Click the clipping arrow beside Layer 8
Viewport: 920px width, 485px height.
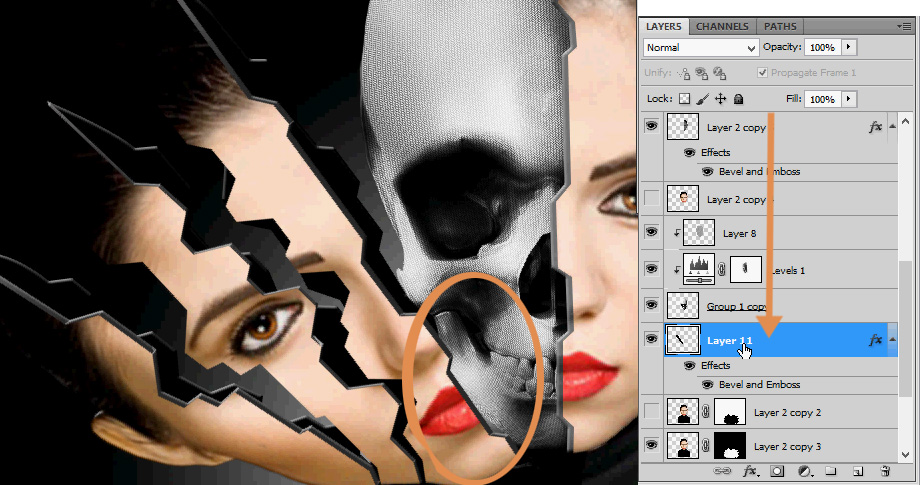click(x=677, y=233)
